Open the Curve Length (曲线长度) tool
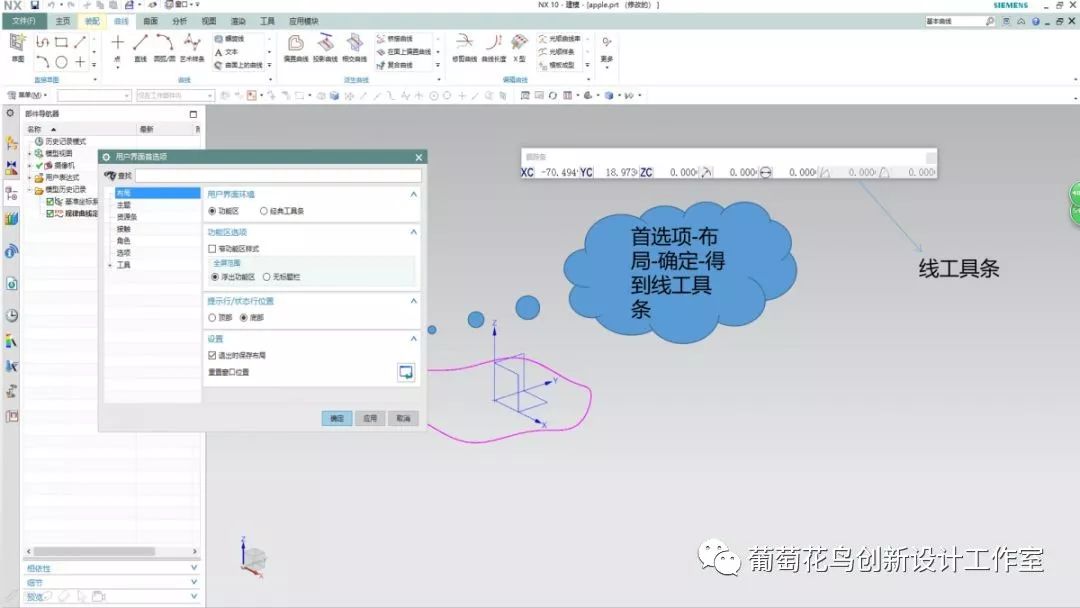This screenshot has width=1080, height=608. click(x=493, y=48)
